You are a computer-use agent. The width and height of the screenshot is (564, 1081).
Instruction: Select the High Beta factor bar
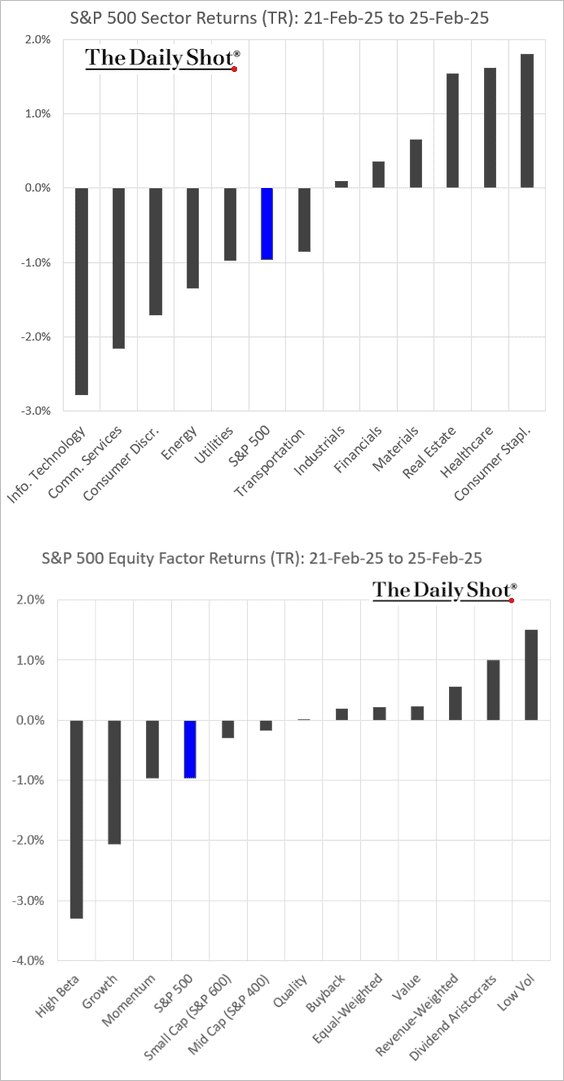(x=77, y=819)
